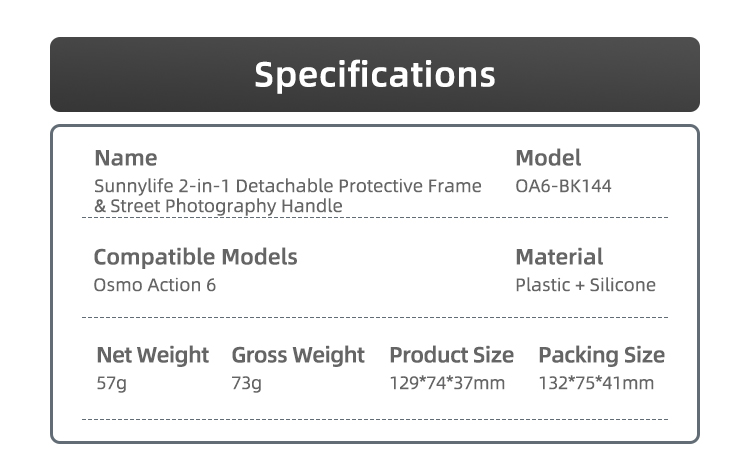This screenshot has width=750, height=470.
Task: Click the Model heading
Action: 548,157
